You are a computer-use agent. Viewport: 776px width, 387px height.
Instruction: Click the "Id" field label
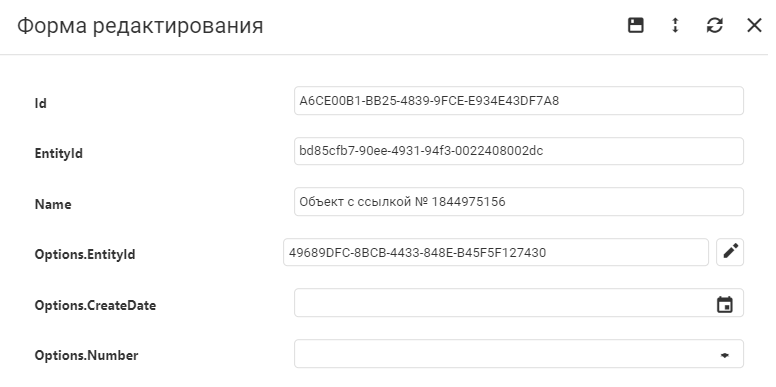41,103
